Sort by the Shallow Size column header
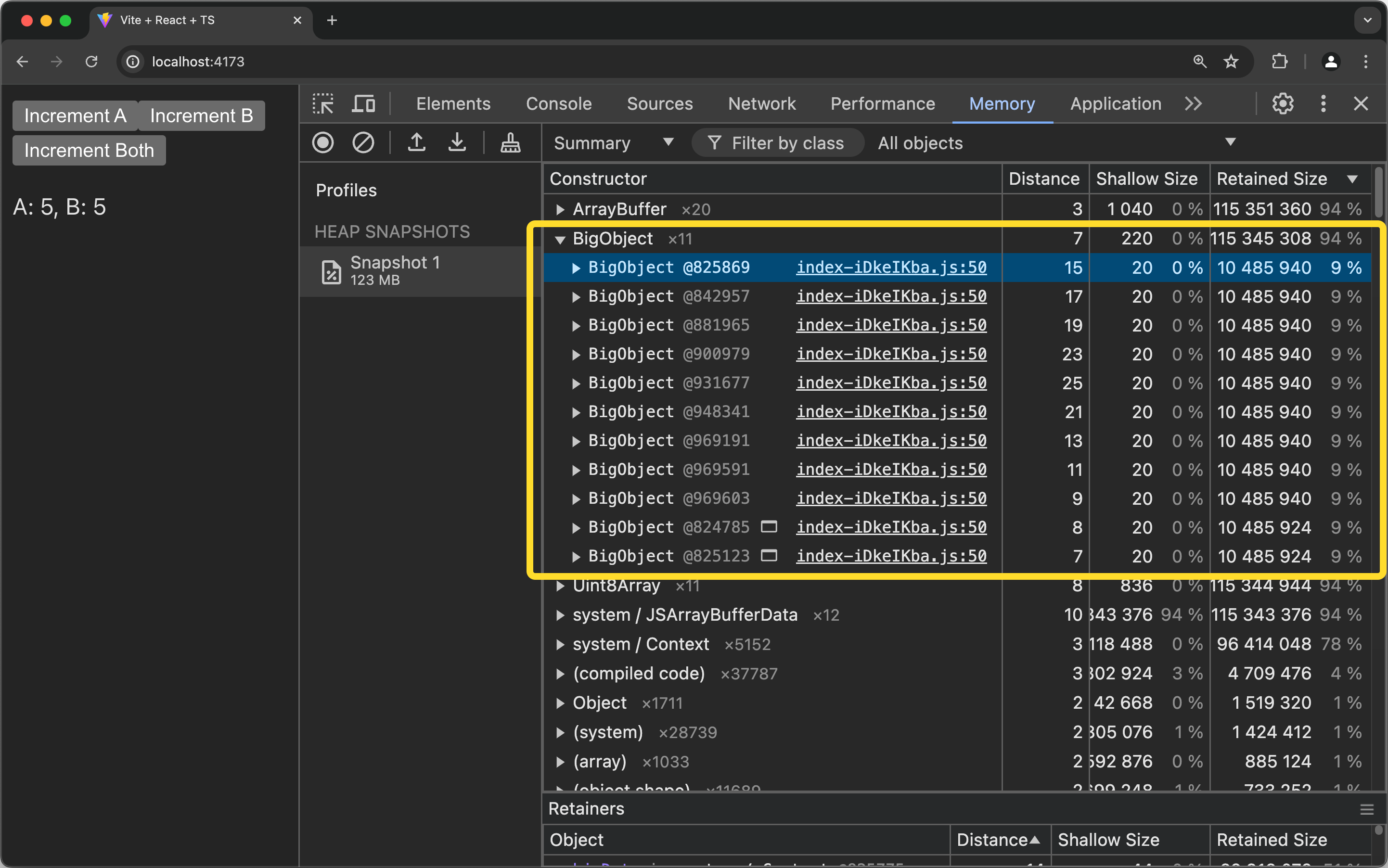 pos(1149,179)
